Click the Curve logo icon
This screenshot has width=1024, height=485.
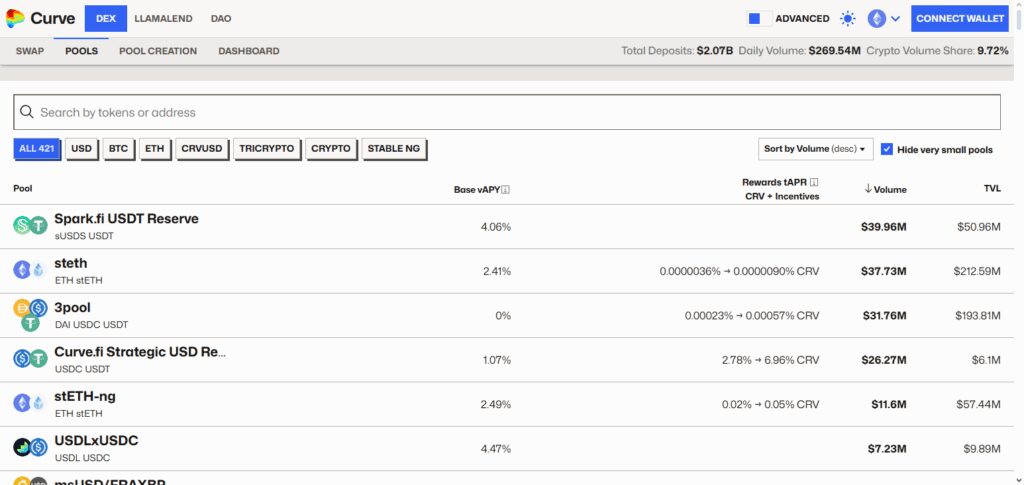[x=14, y=18]
